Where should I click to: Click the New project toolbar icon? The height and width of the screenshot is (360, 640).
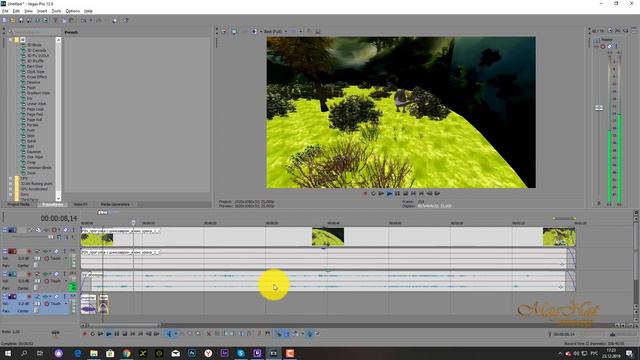[x=5, y=20]
